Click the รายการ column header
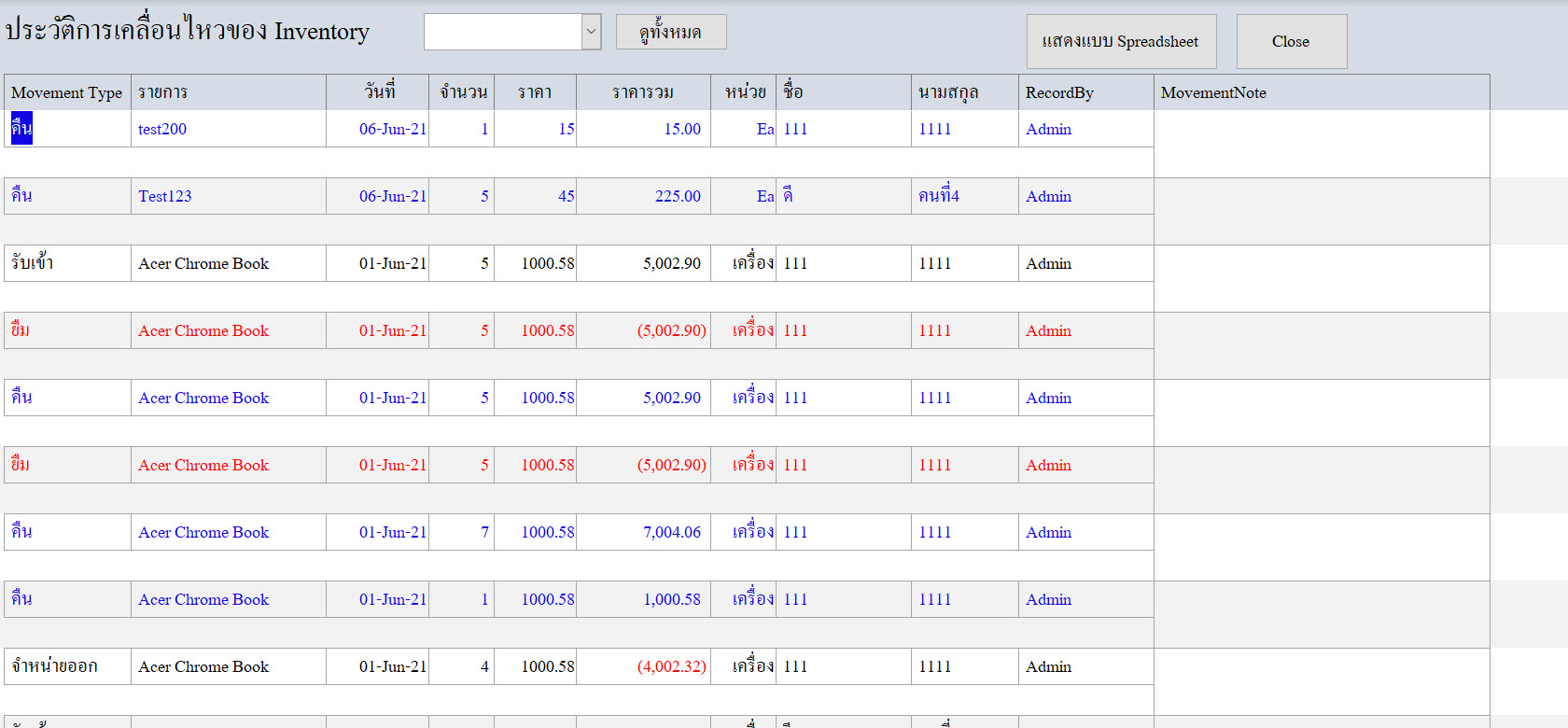Image resolution: width=1568 pixels, height=728 pixels. pyautogui.click(x=228, y=92)
